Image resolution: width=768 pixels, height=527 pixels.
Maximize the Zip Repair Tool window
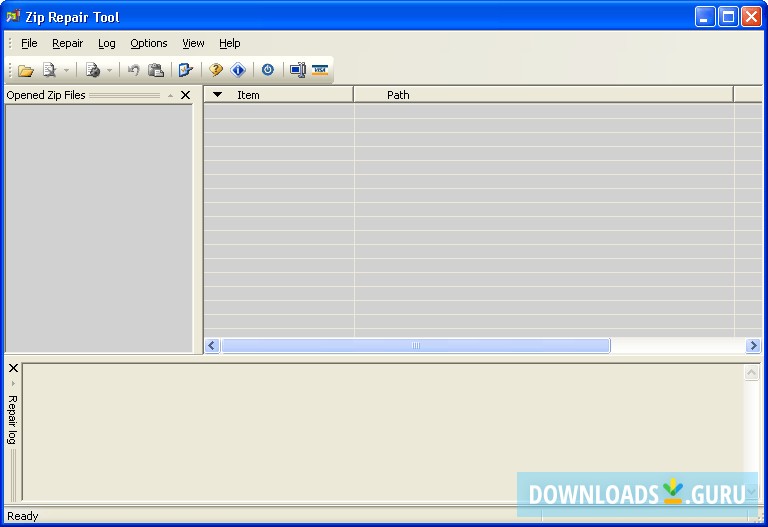coord(728,17)
